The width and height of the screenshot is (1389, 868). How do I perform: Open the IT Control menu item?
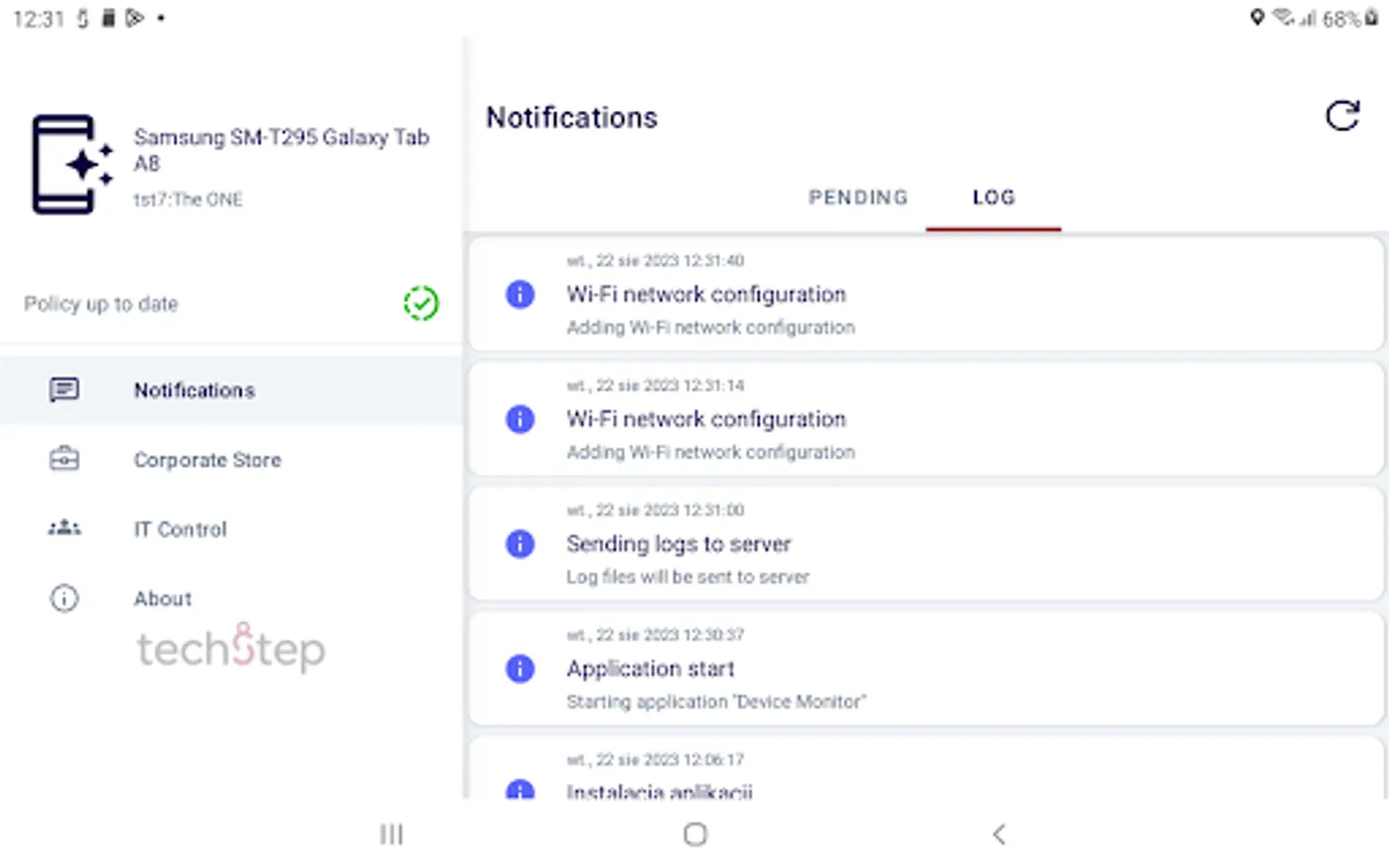(180, 529)
